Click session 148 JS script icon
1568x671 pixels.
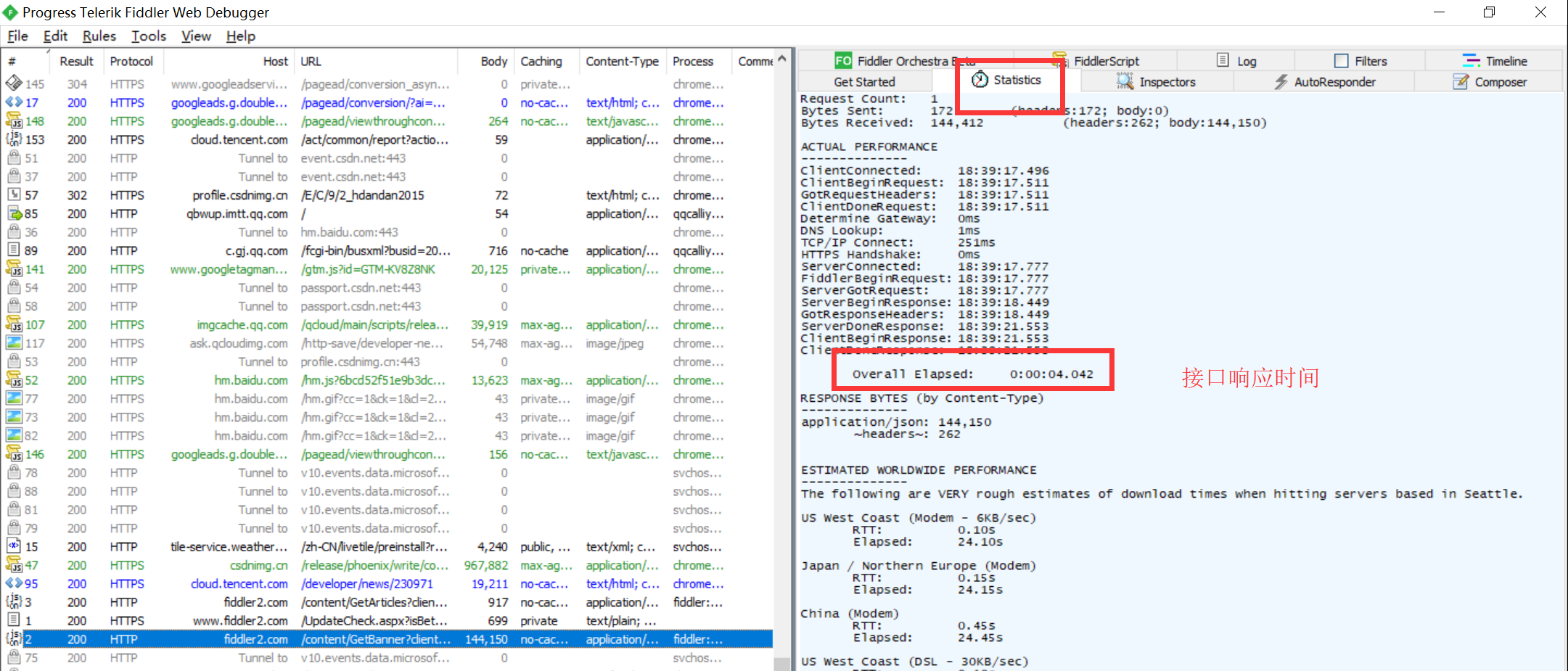click(x=14, y=120)
